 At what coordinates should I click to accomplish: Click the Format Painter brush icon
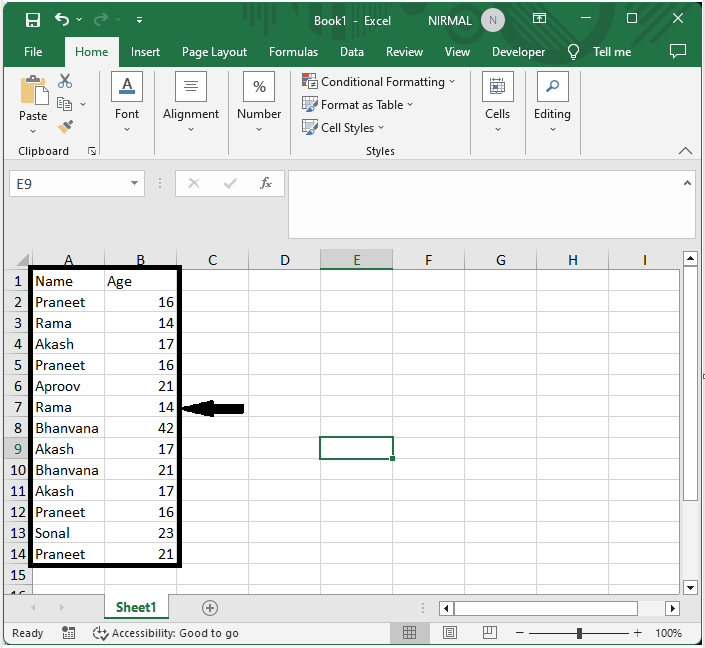[x=65, y=127]
